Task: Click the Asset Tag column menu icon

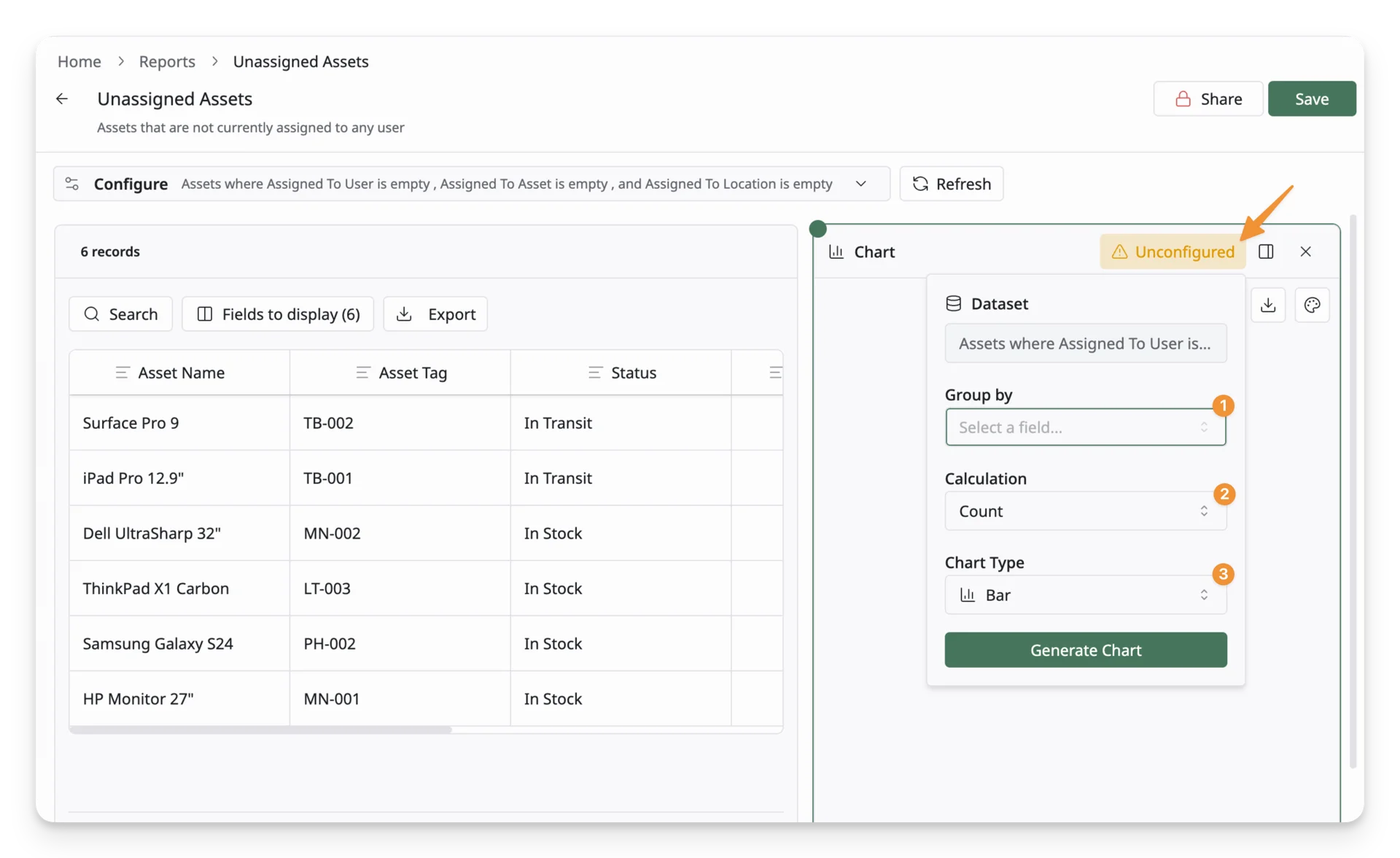Action: pos(362,373)
